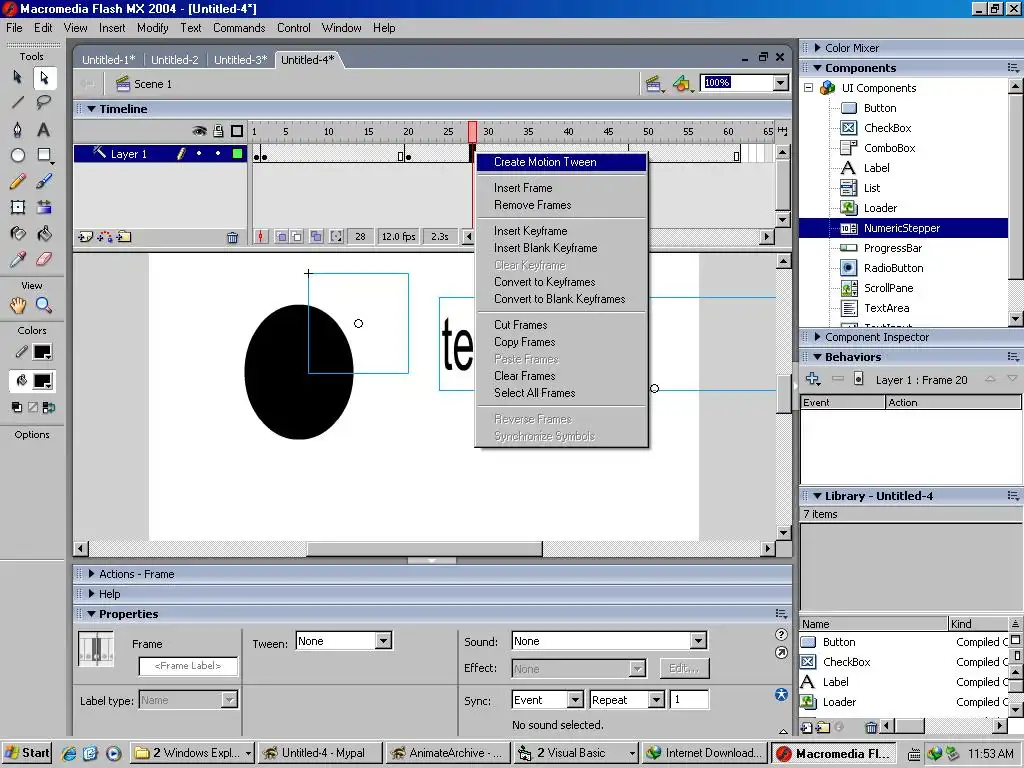Click the Frame Label input field
The width and height of the screenshot is (1024, 768).
click(188, 666)
